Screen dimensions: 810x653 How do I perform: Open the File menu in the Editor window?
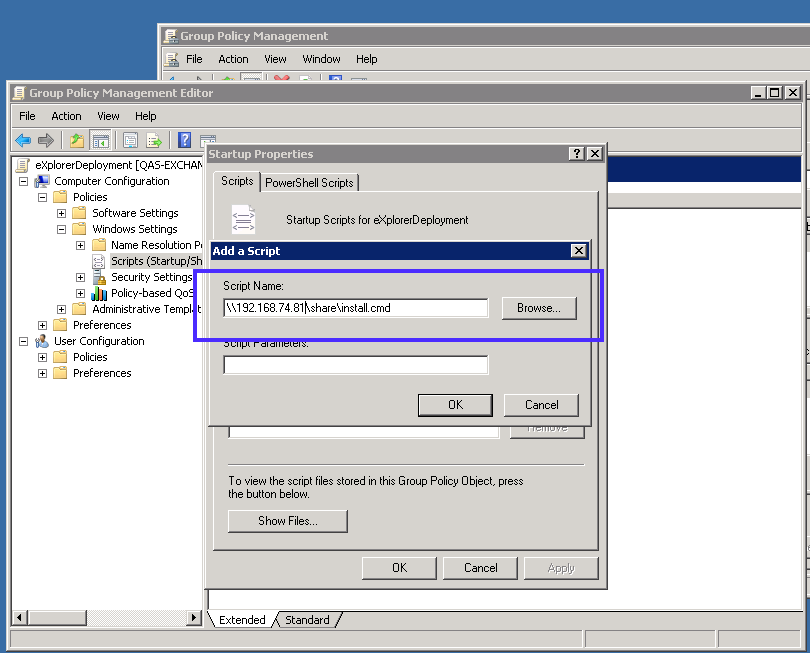27,116
